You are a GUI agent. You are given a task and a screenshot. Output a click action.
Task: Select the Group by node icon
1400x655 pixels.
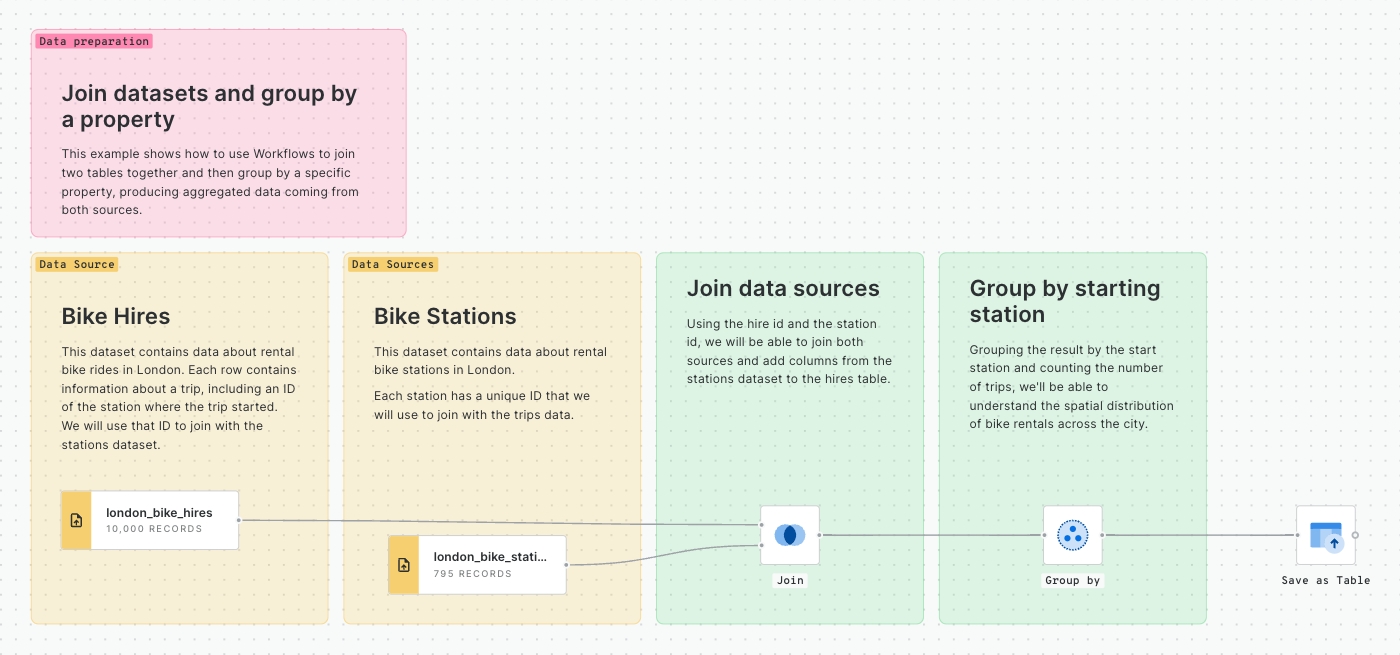1072,535
